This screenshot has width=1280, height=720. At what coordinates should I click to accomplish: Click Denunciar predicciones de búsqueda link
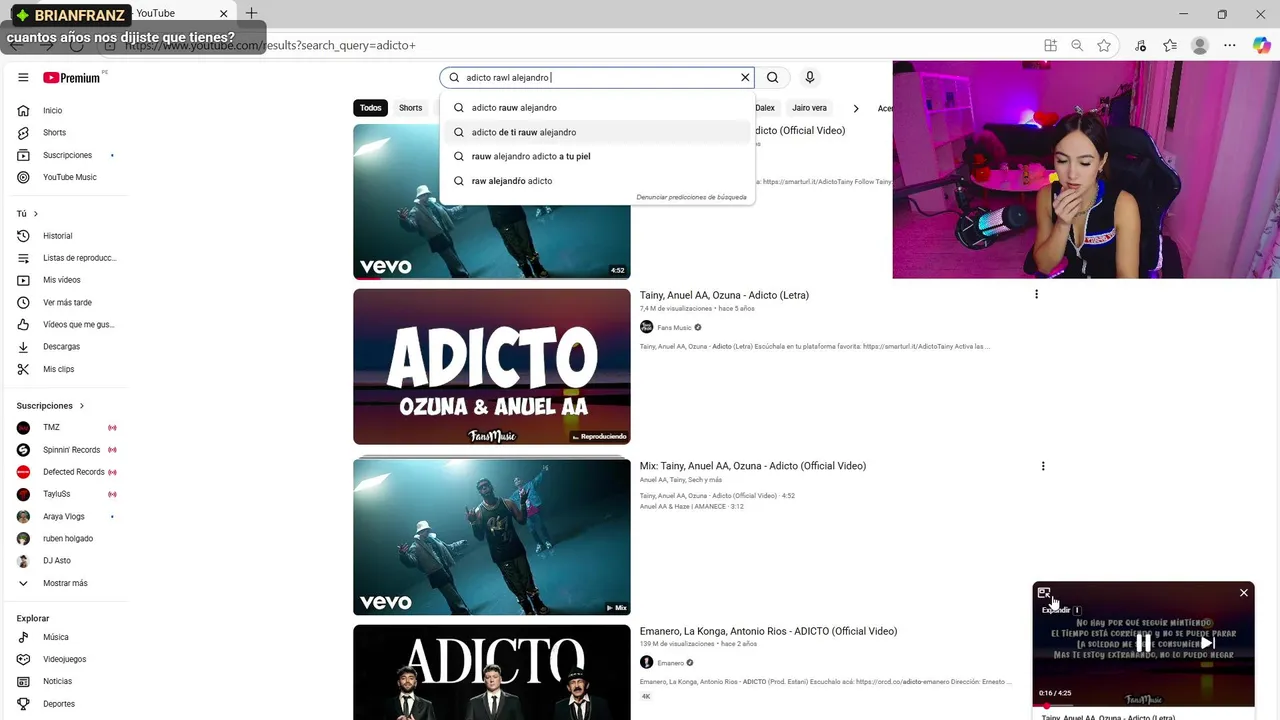click(x=691, y=197)
